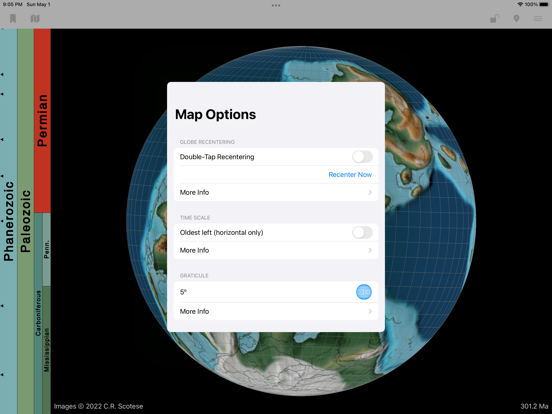Select the Mississippian subperiod bar

46,350
